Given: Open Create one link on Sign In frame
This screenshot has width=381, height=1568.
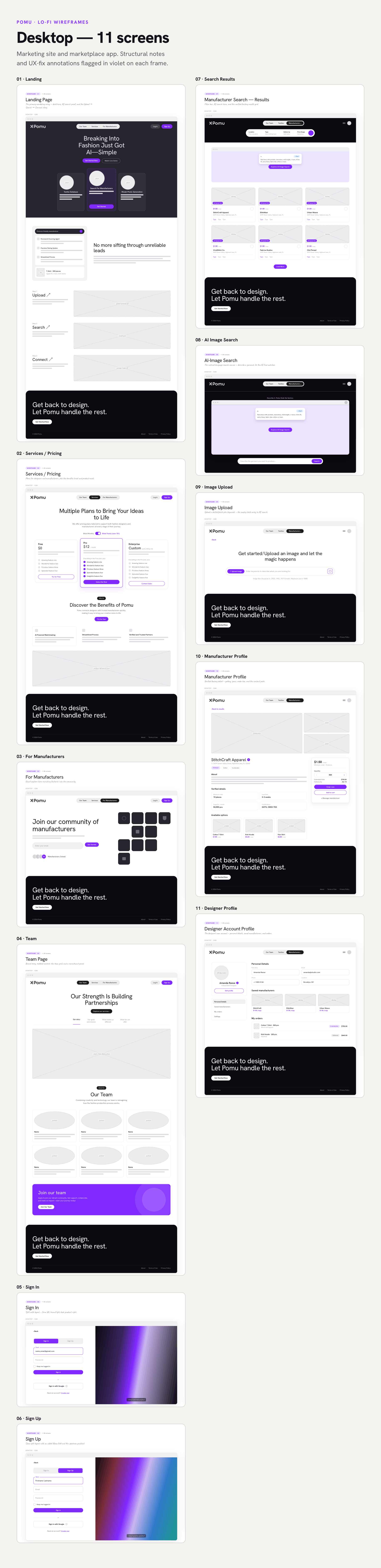Looking at the screenshot, I should pyautogui.click(x=65, y=1393).
